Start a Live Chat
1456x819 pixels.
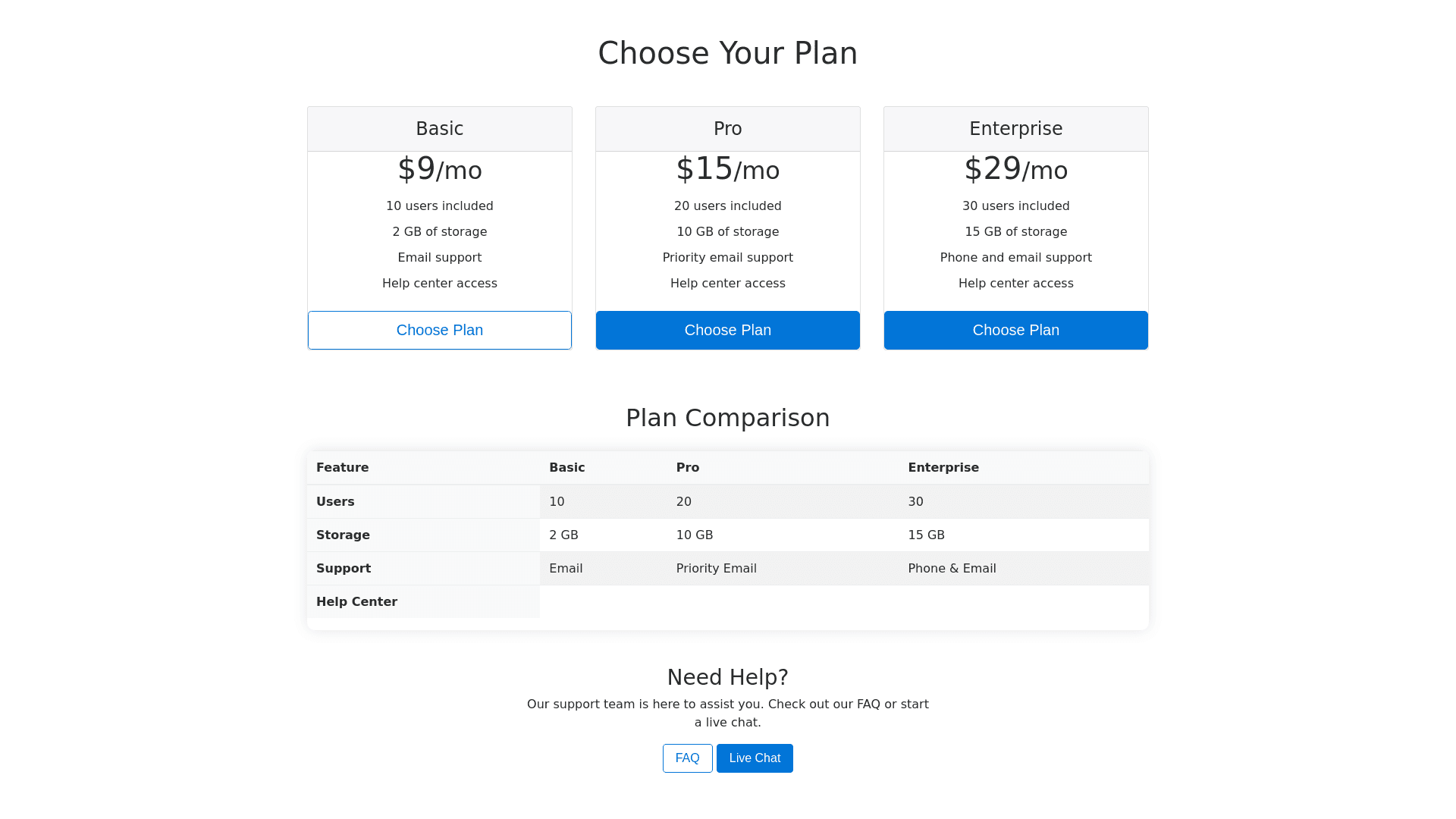coord(755,758)
